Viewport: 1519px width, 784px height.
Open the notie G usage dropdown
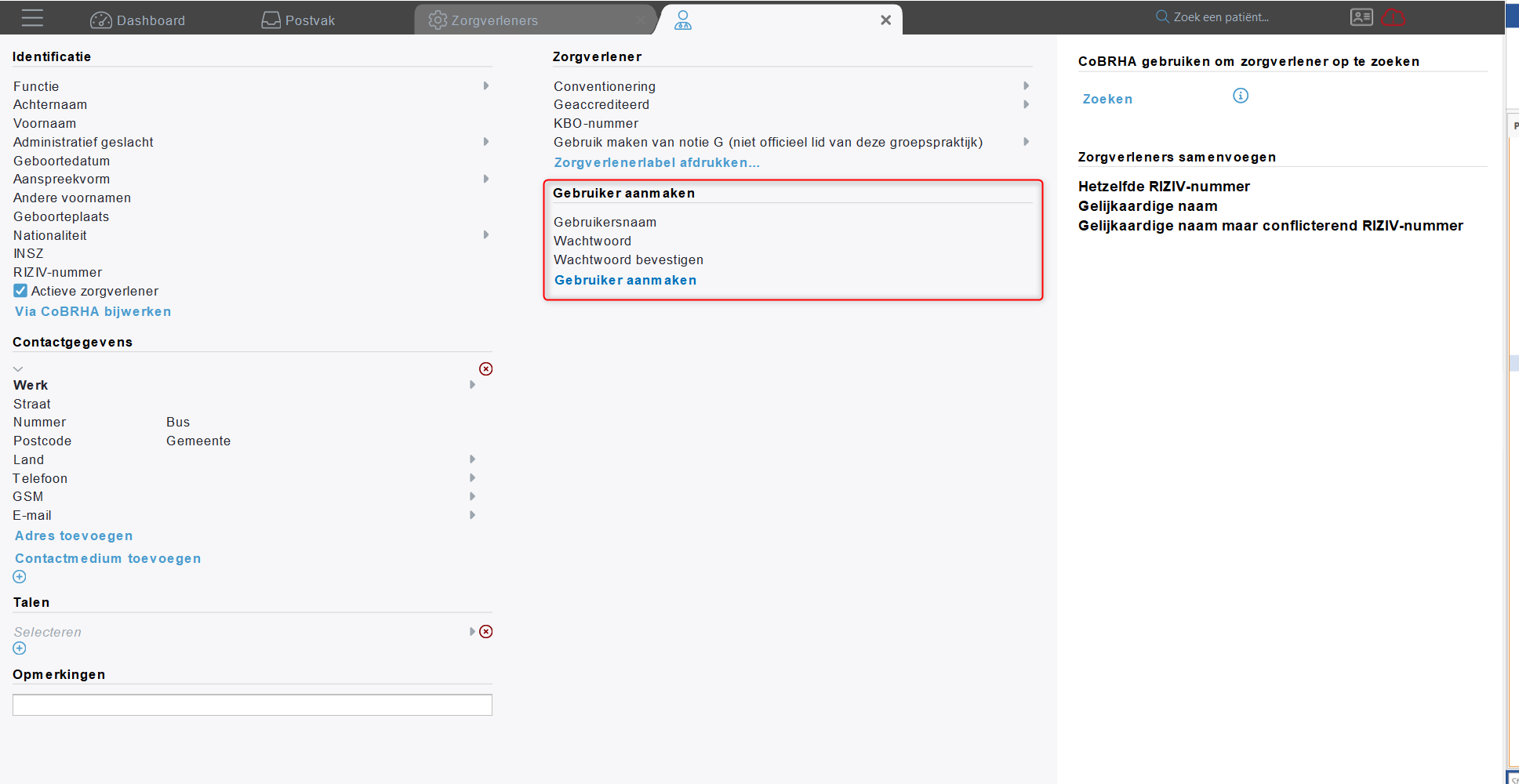coord(1026,142)
